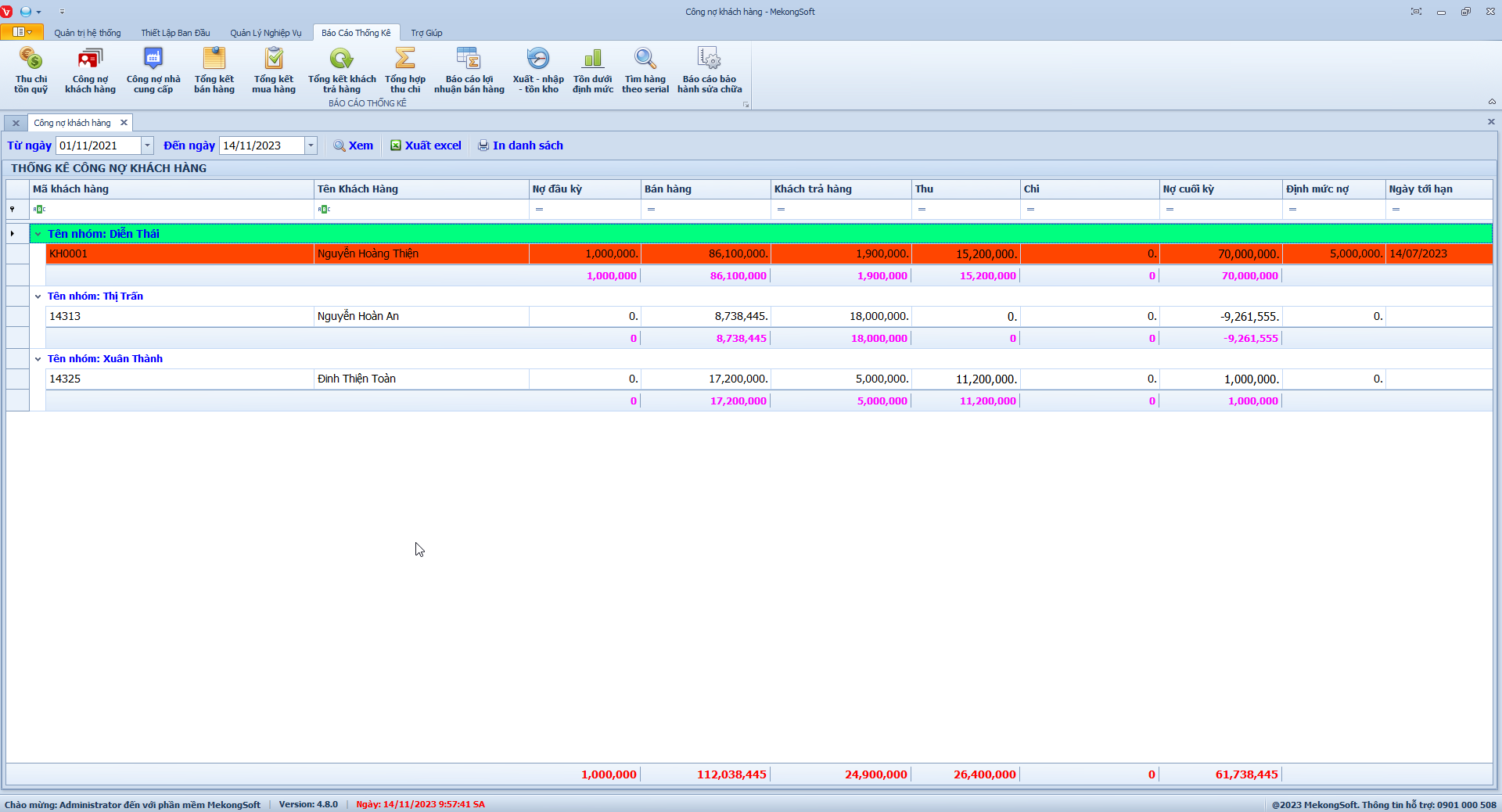This screenshot has width=1502, height=812.
Task: Open Xuất - nhập - tồn kho report
Action: (538, 69)
